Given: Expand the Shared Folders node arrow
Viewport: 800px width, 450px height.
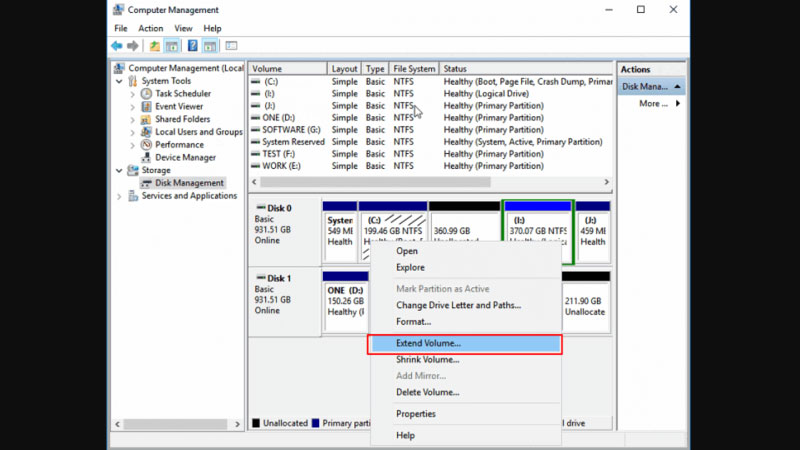Looking at the screenshot, I should (x=133, y=119).
